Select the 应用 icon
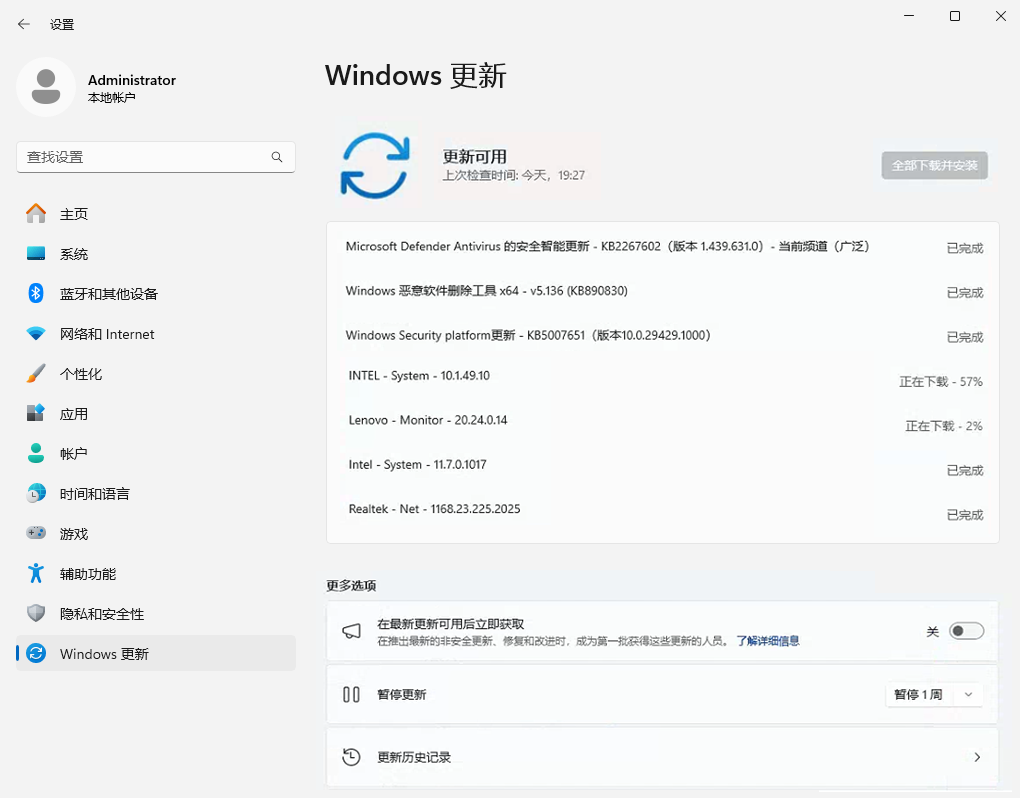 click(40, 413)
